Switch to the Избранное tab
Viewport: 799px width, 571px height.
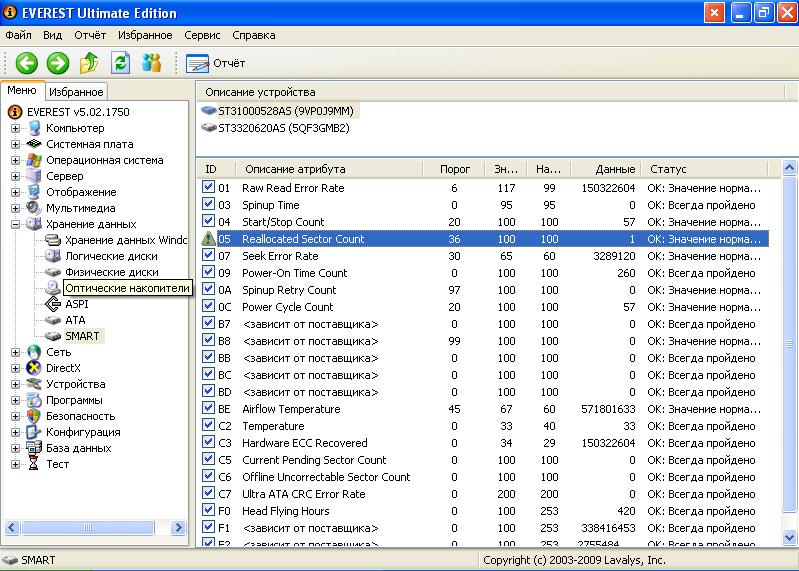coord(77,92)
